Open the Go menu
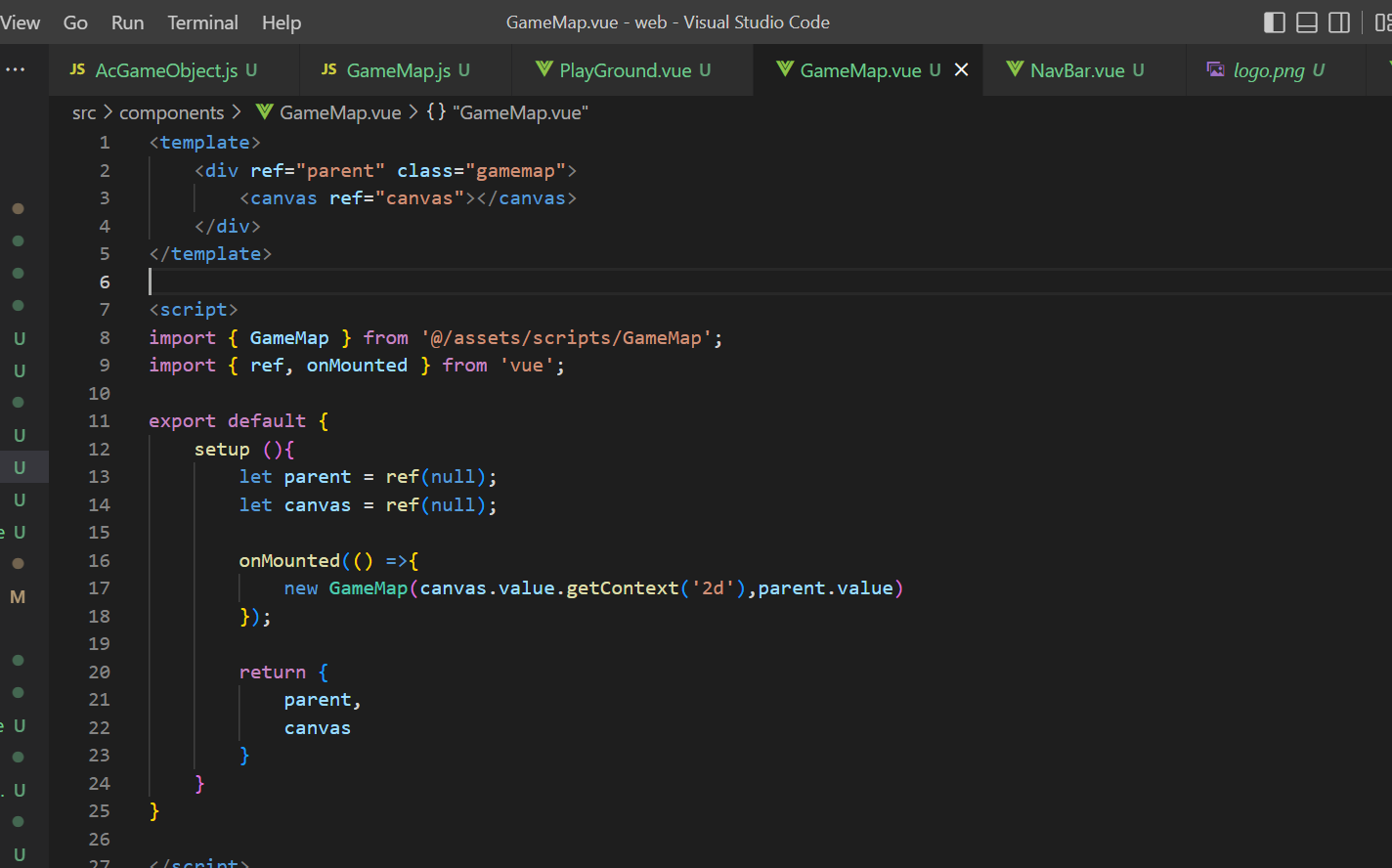Viewport: 1392px width, 868px height. coord(75,22)
